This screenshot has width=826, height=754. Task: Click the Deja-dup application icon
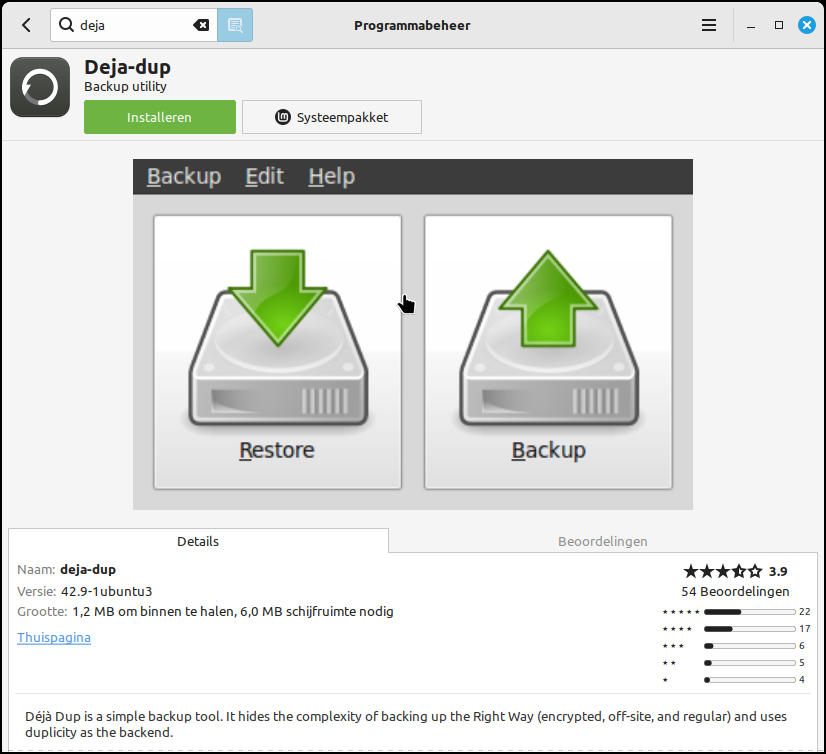[x=40, y=87]
